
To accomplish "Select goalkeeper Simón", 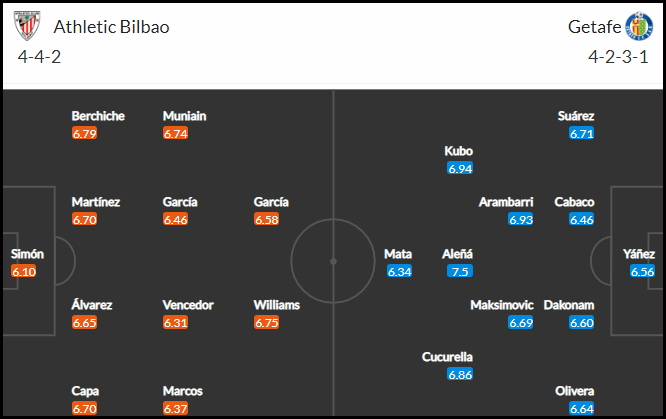I will coord(27,254).
